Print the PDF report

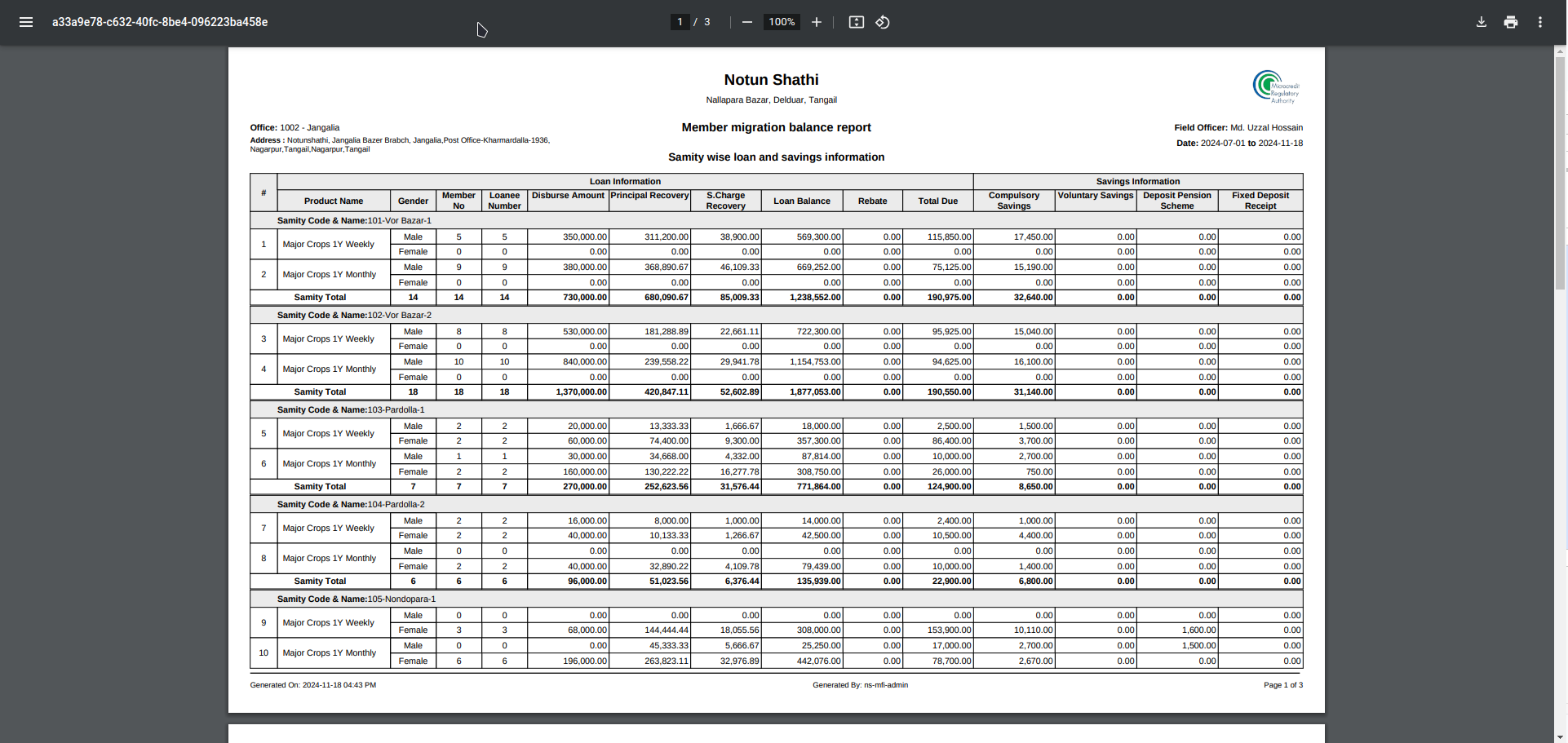[1511, 22]
